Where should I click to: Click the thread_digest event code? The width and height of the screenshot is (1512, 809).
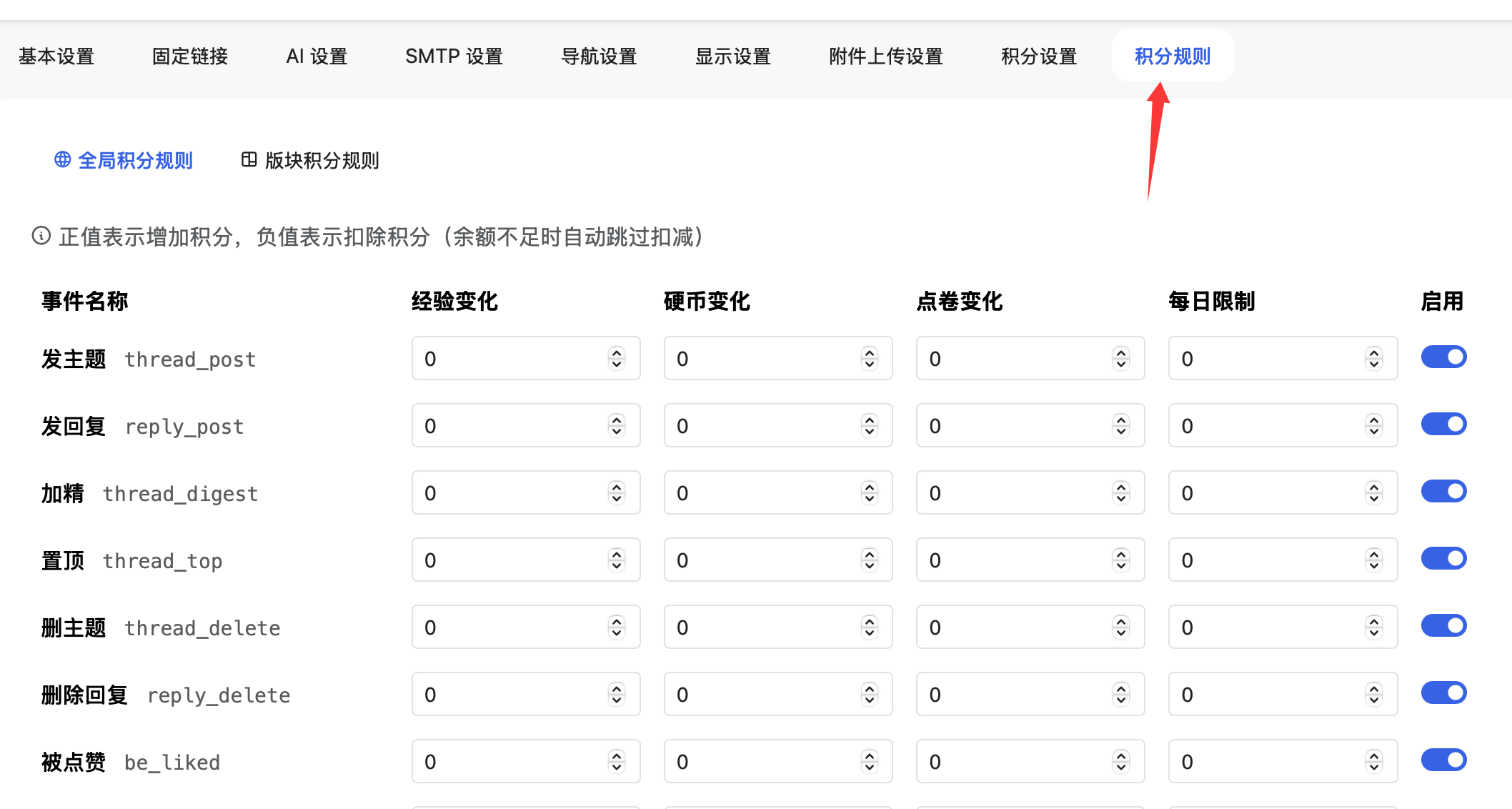(x=180, y=493)
